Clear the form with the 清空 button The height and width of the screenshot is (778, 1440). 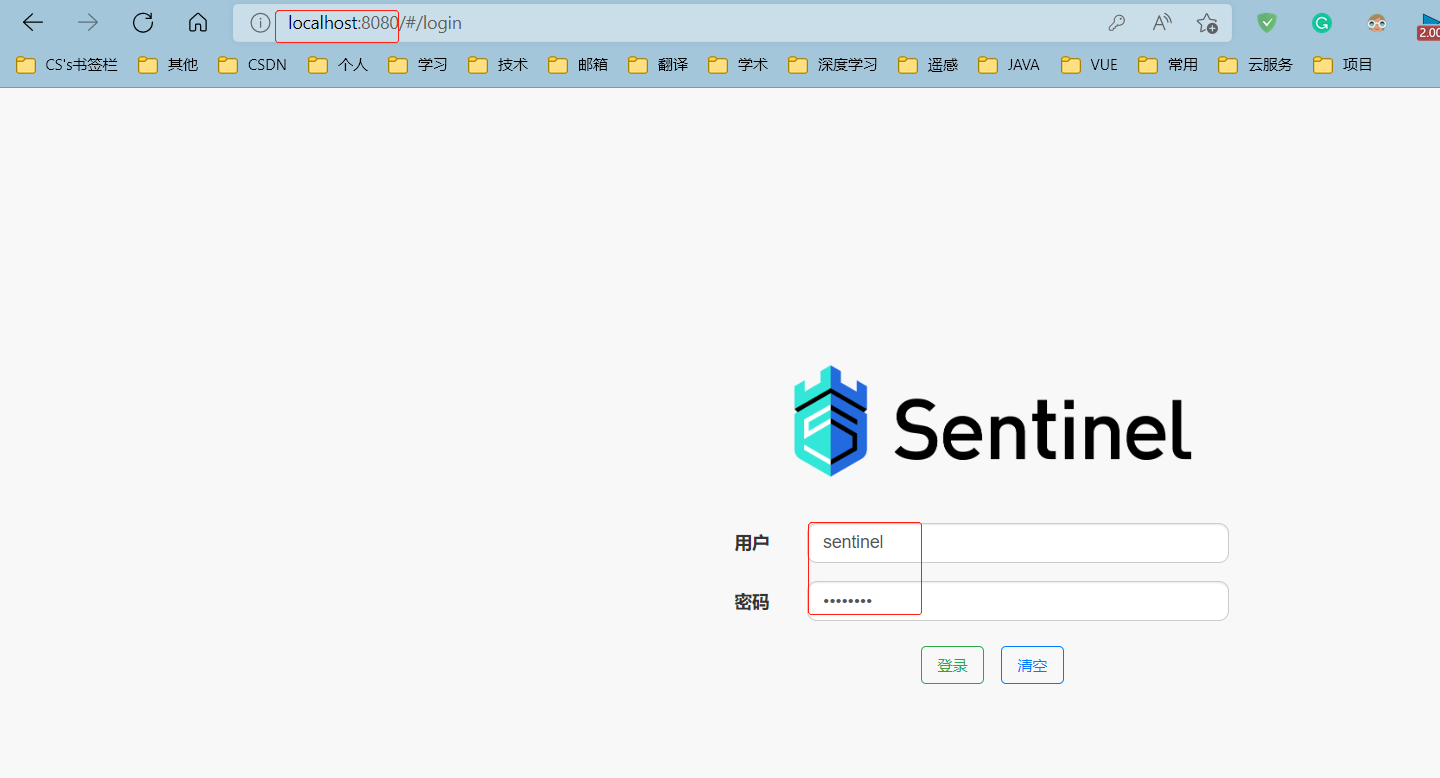pyautogui.click(x=1032, y=665)
